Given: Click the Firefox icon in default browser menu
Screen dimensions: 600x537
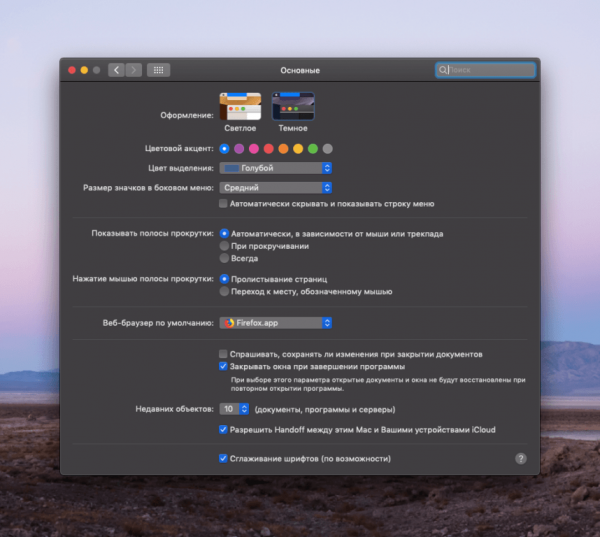Looking at the screenshot, I should point(229,323).
